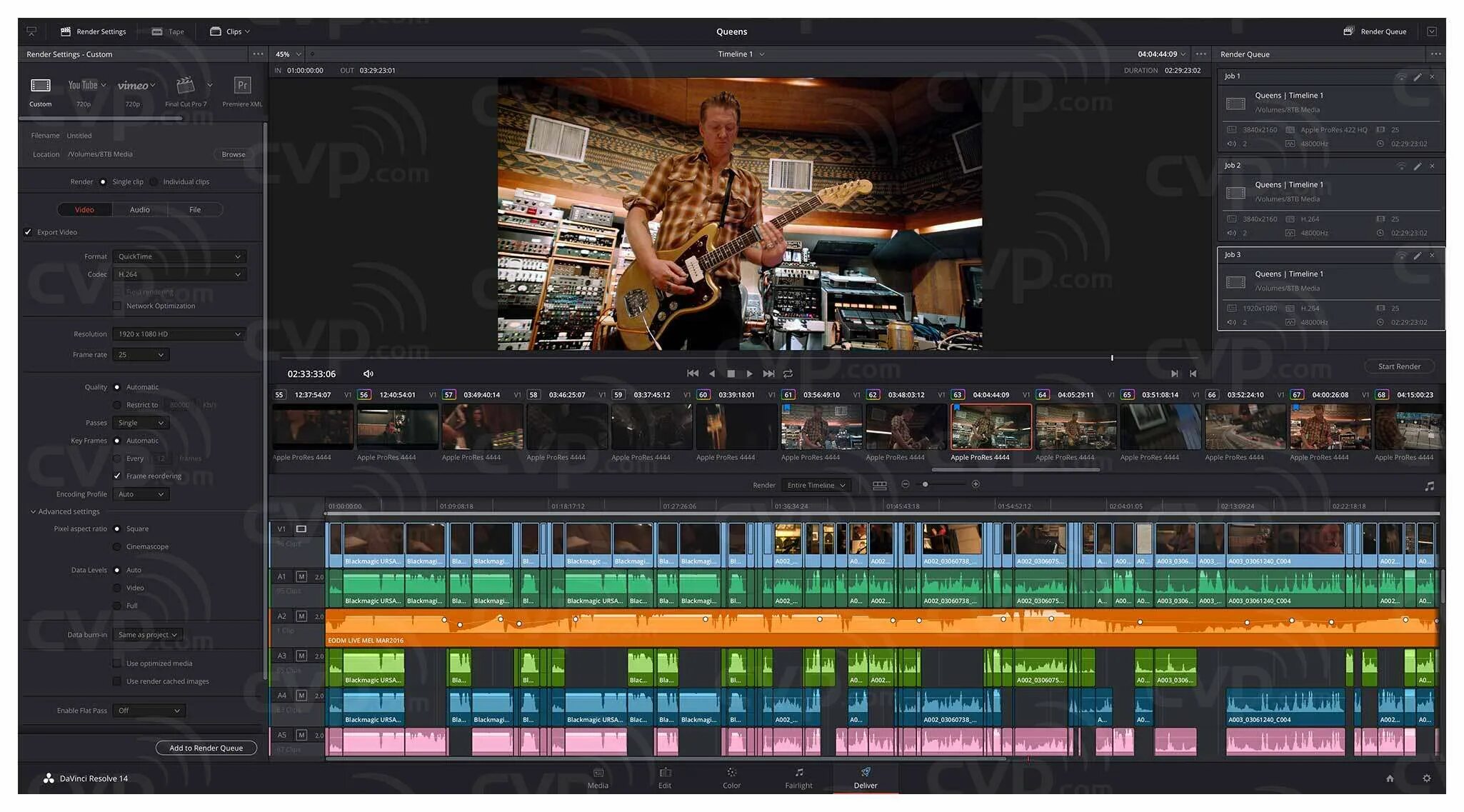Collapse Advanced settings section

pos(34,511)
